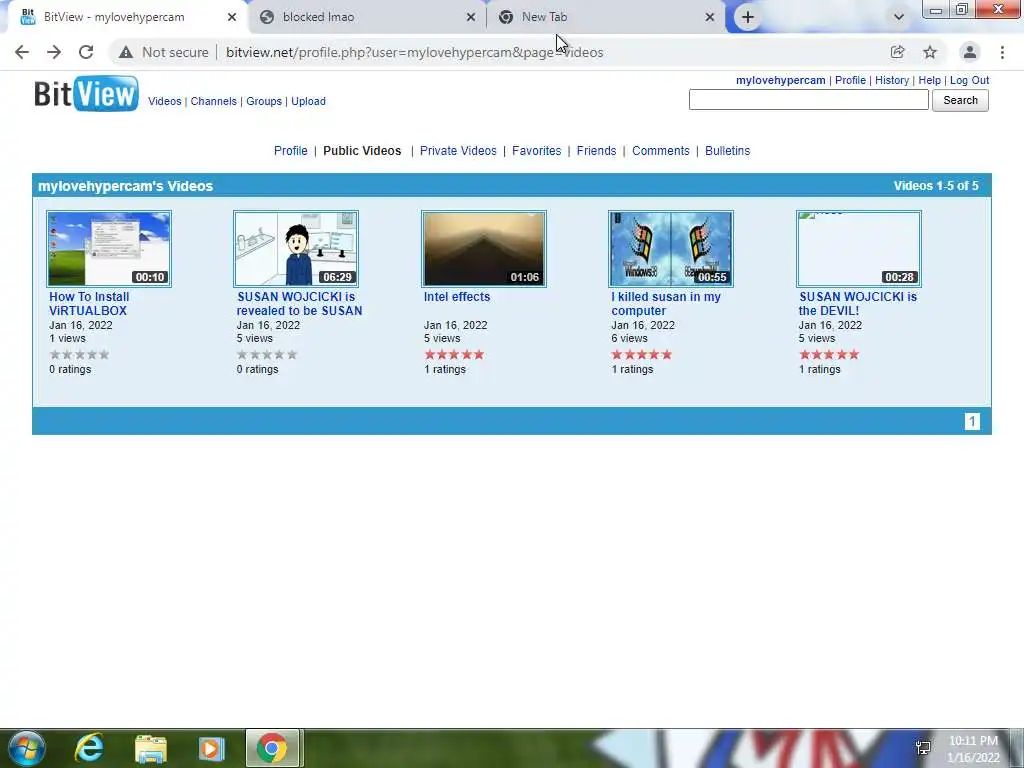Open the Upload link
1024x768 pixels.
(308, 101)
